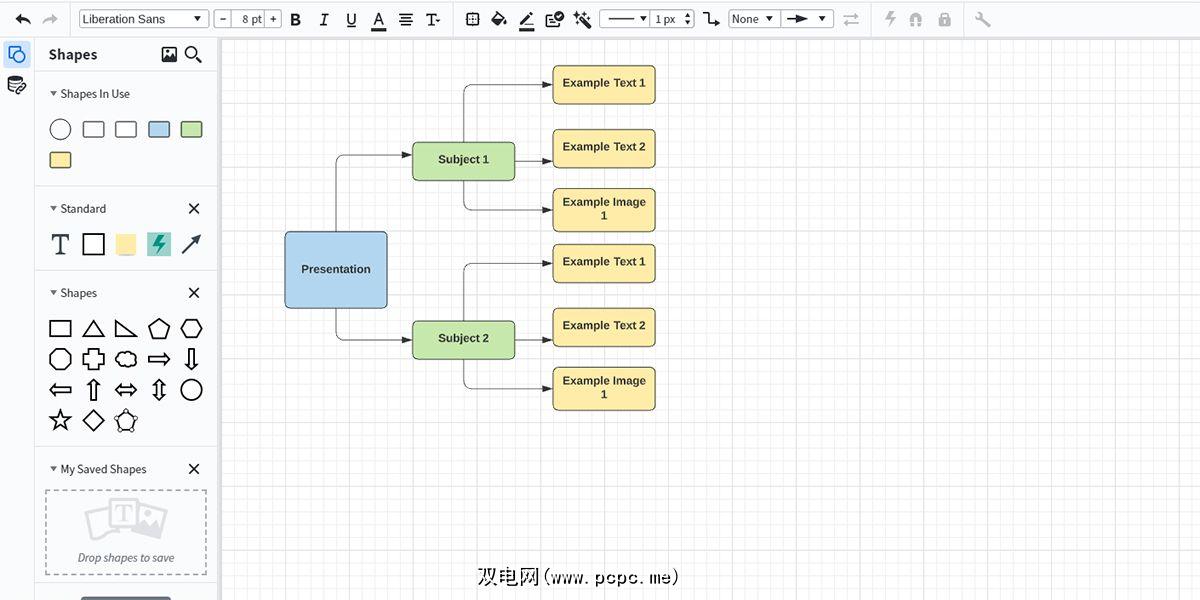
Task: Pick the blue rectangle in Shapes In Use
Action: click(159, 129)
